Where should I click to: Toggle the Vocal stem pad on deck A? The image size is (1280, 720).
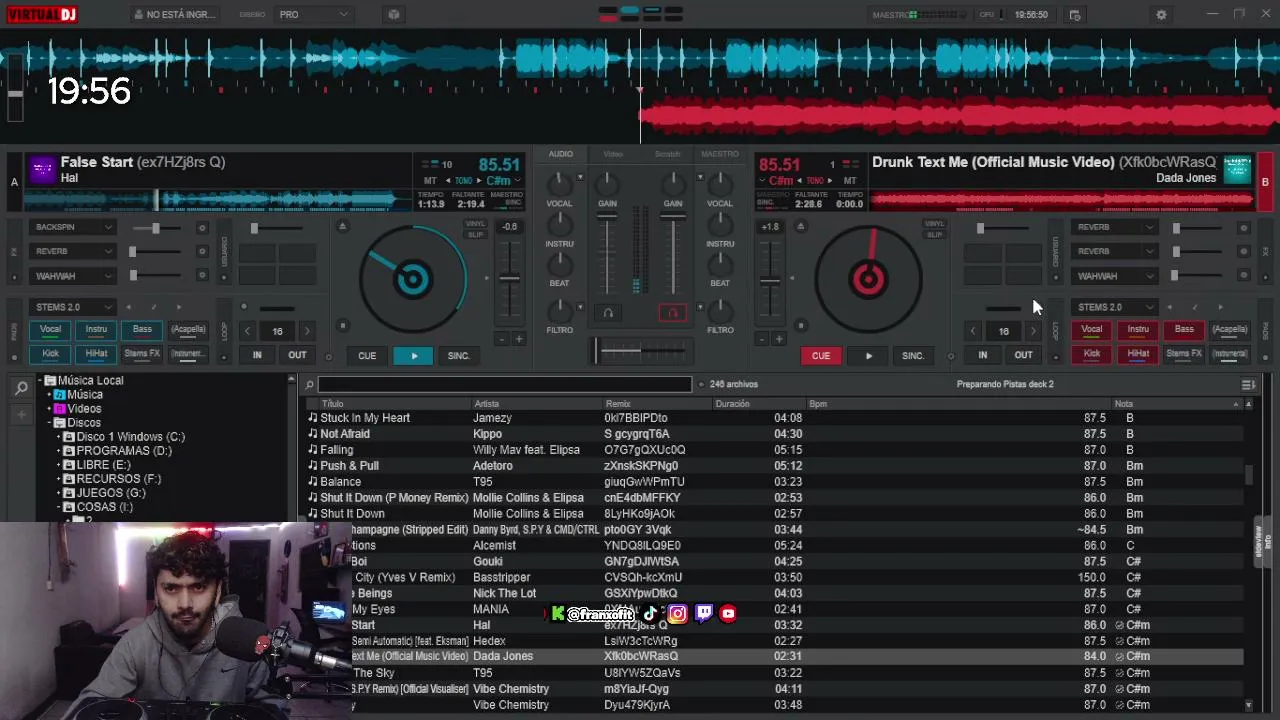[x=50, y=329]
